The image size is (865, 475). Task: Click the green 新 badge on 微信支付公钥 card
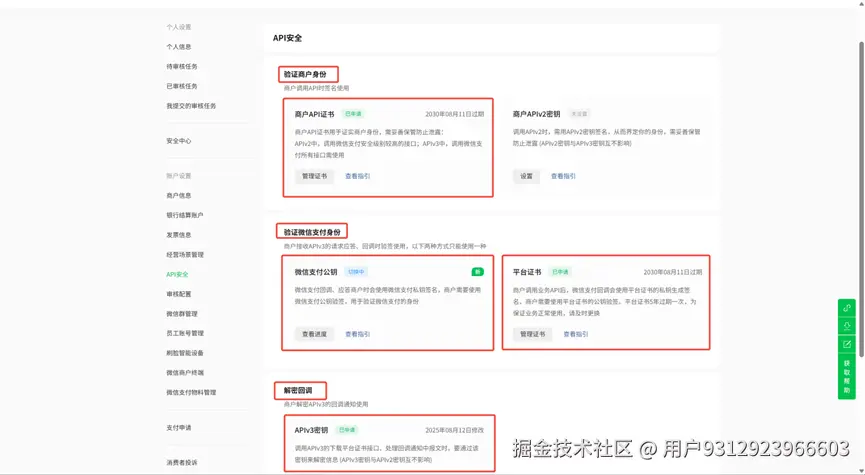coord(477,271)
